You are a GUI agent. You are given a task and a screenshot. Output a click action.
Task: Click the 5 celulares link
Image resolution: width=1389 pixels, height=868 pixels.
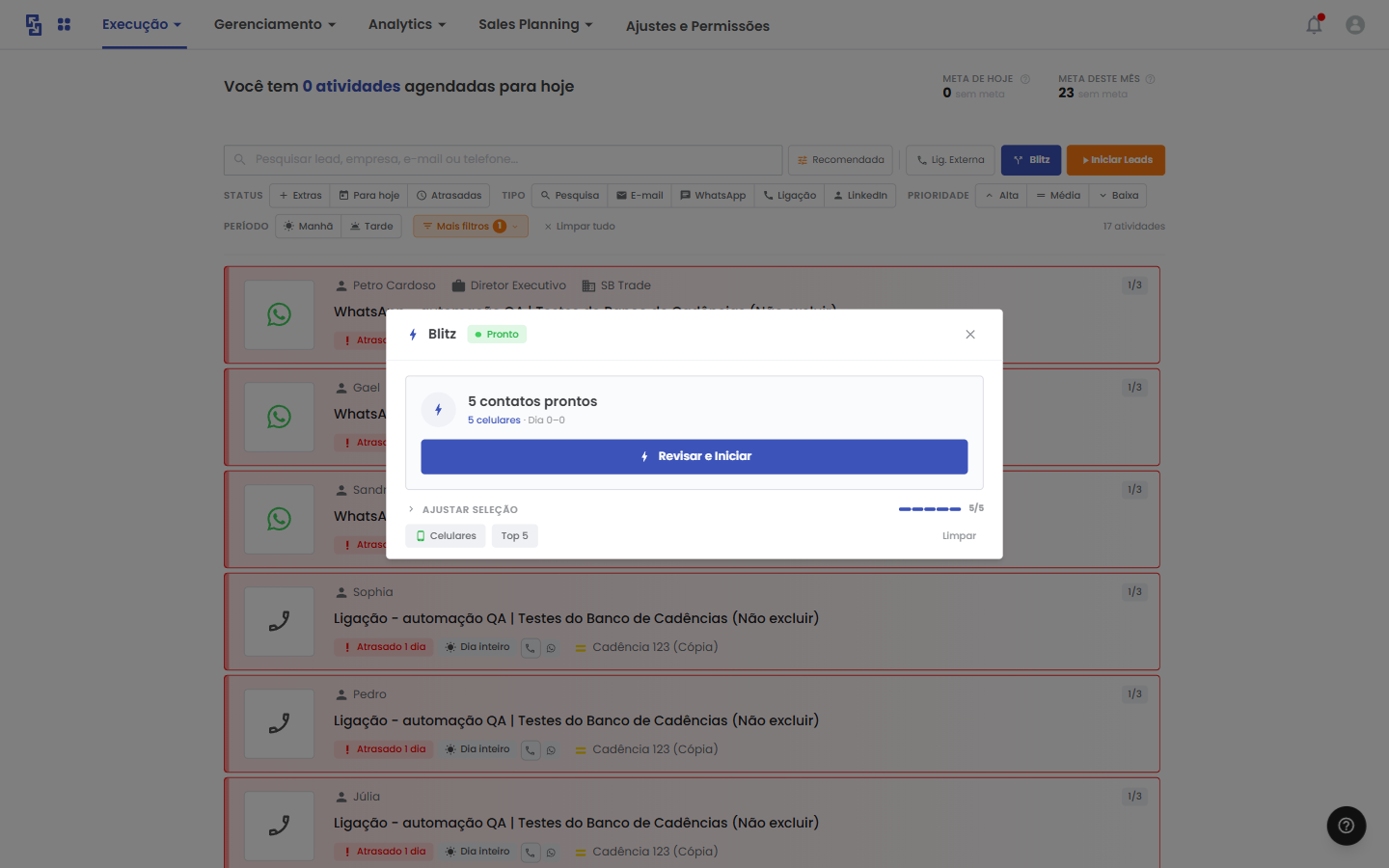coord(494,420)
